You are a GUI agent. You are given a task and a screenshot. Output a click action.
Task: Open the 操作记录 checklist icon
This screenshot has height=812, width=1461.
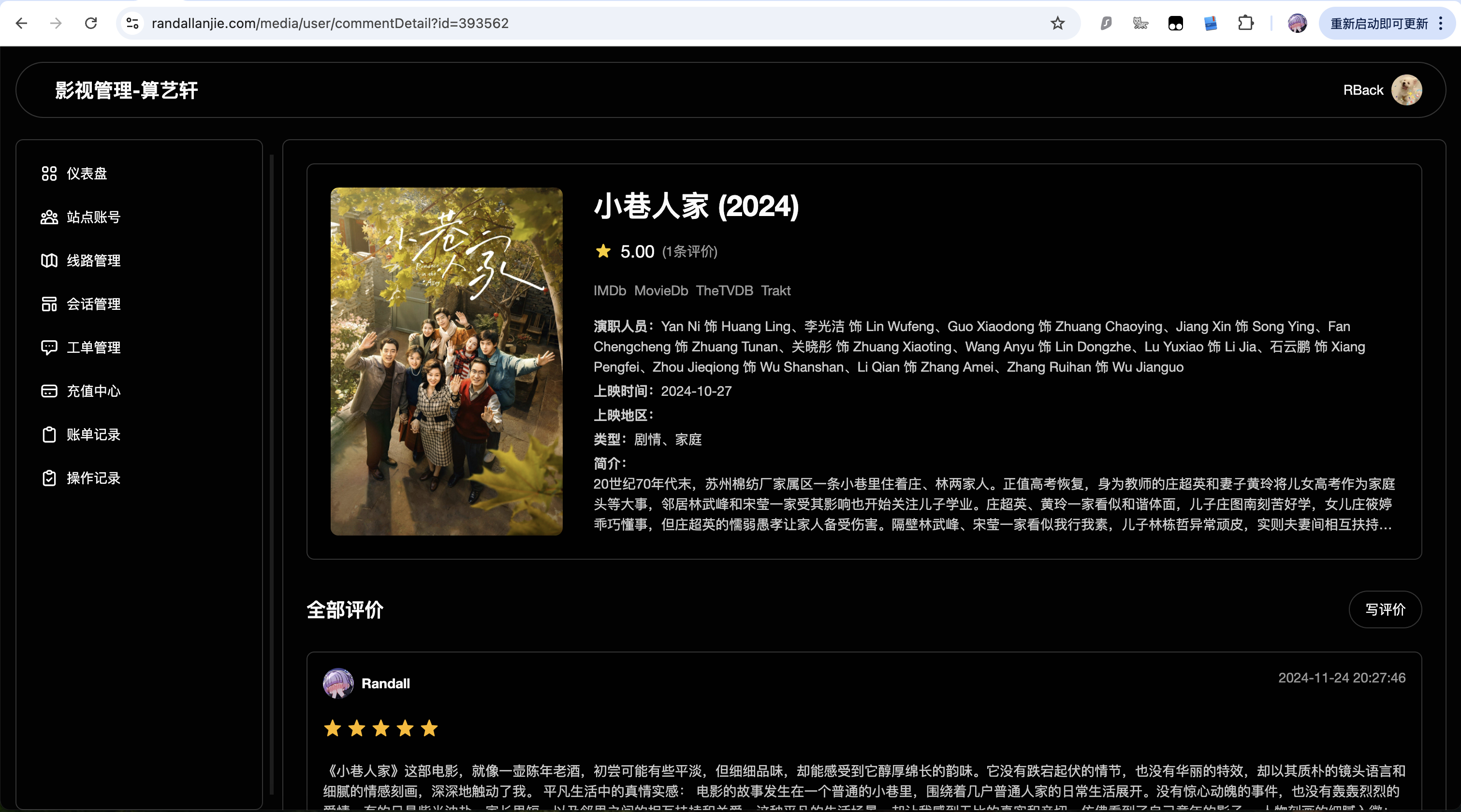(49, 478)
